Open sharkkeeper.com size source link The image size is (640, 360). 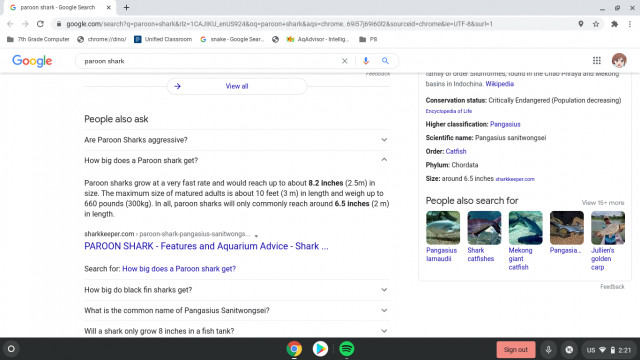click(515, 179)
